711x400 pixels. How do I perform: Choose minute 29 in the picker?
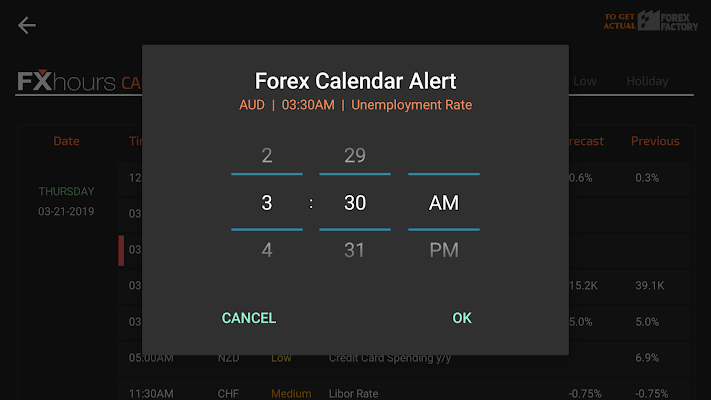pyautogui.click(x=355, y=156)
